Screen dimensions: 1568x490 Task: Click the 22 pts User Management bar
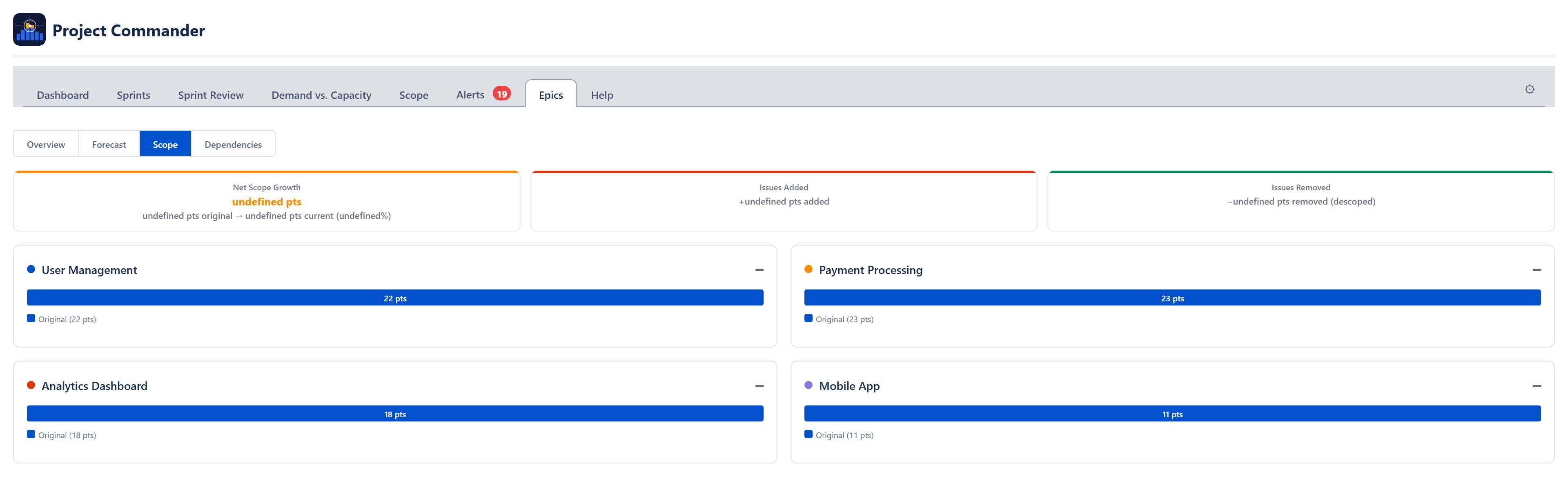[x=395, y=298]
